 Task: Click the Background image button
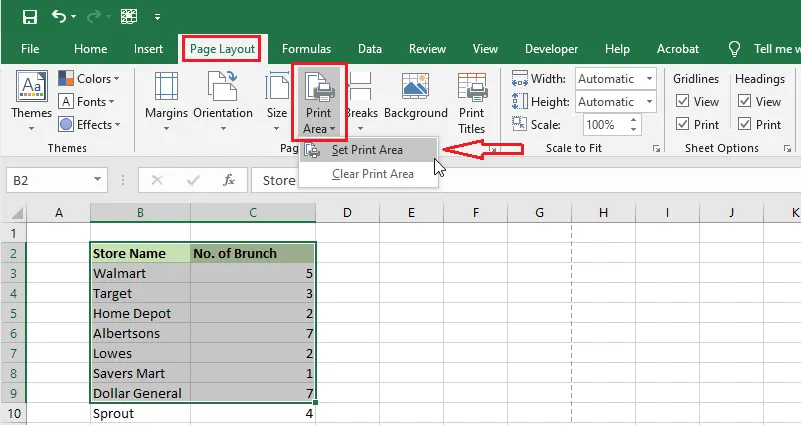[415, 96]
